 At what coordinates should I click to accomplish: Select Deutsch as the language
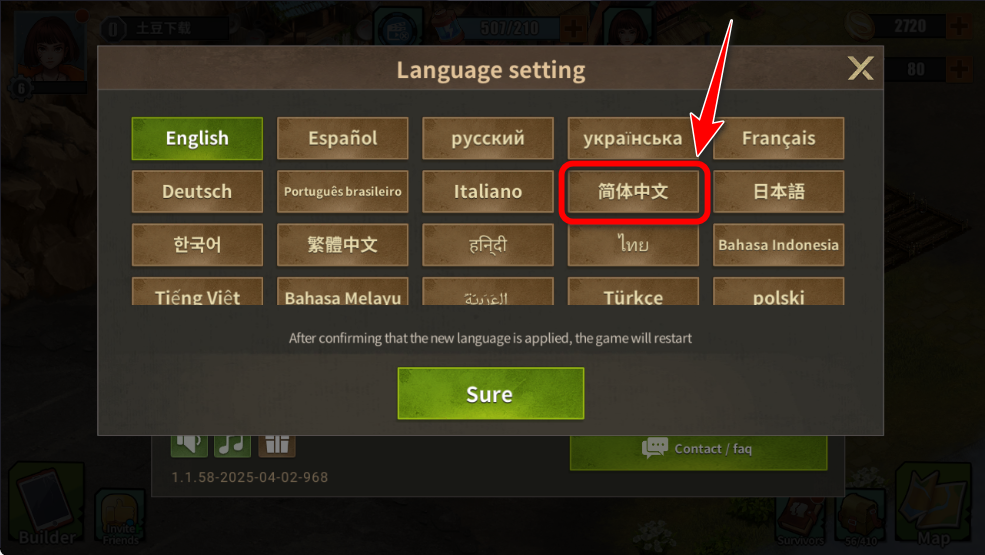pos(197,192)
